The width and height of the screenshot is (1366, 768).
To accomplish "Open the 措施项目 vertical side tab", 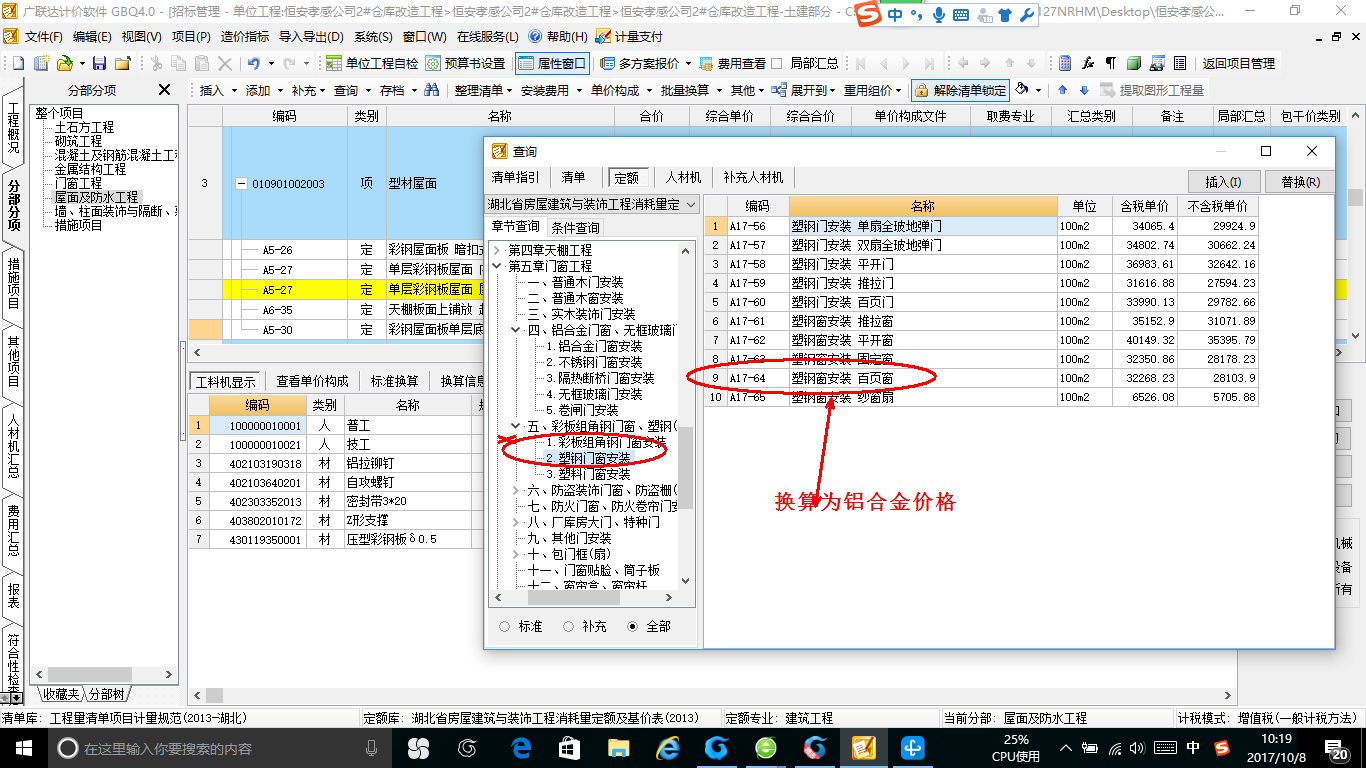I will (x=13, y=283).
